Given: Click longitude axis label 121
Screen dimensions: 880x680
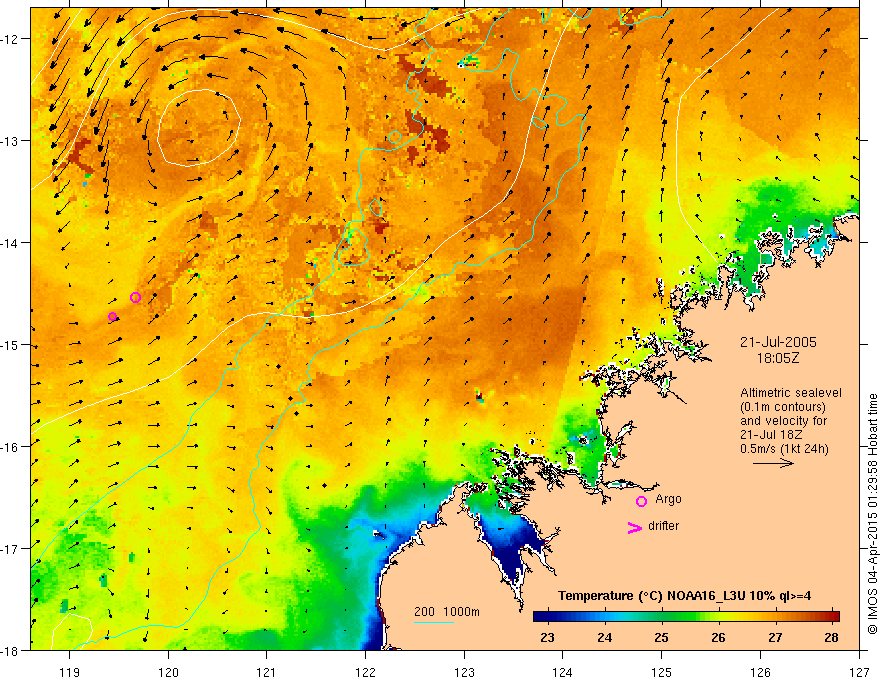Looking at the screenshot, I should click(267, 672).
